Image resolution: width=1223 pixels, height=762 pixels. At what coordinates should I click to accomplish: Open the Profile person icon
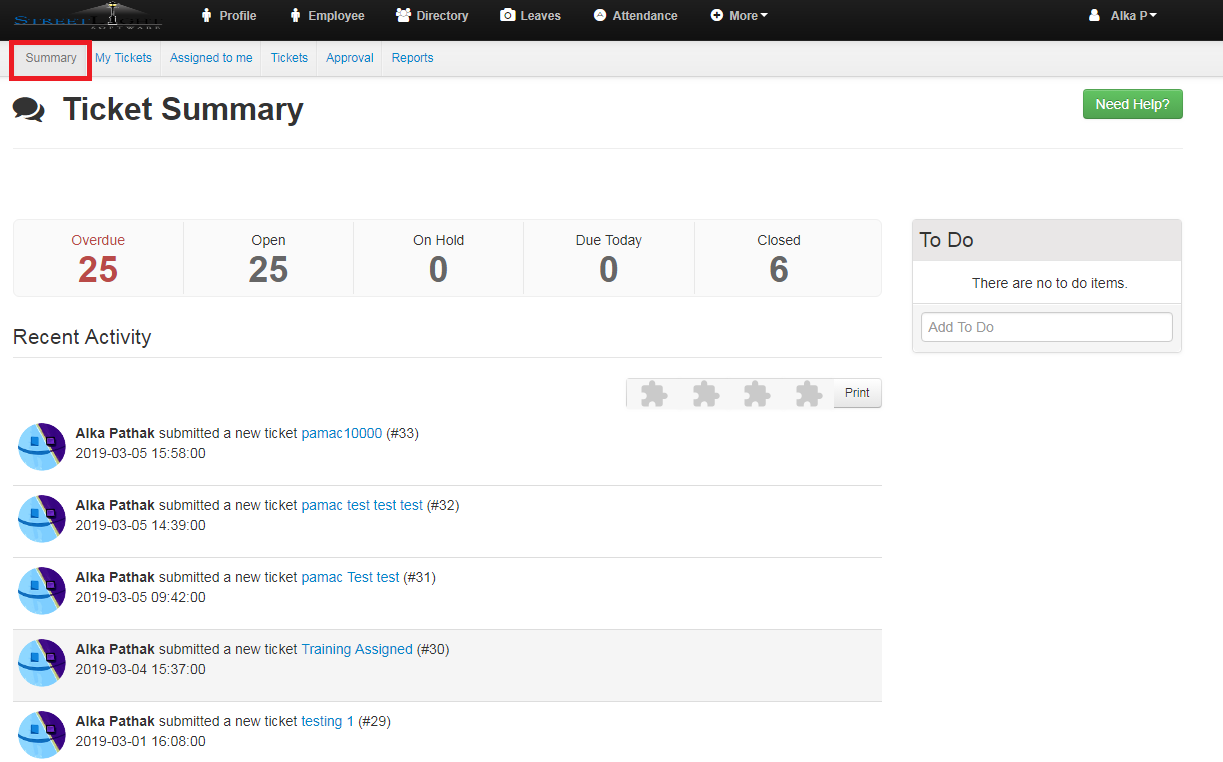[207, 15]
